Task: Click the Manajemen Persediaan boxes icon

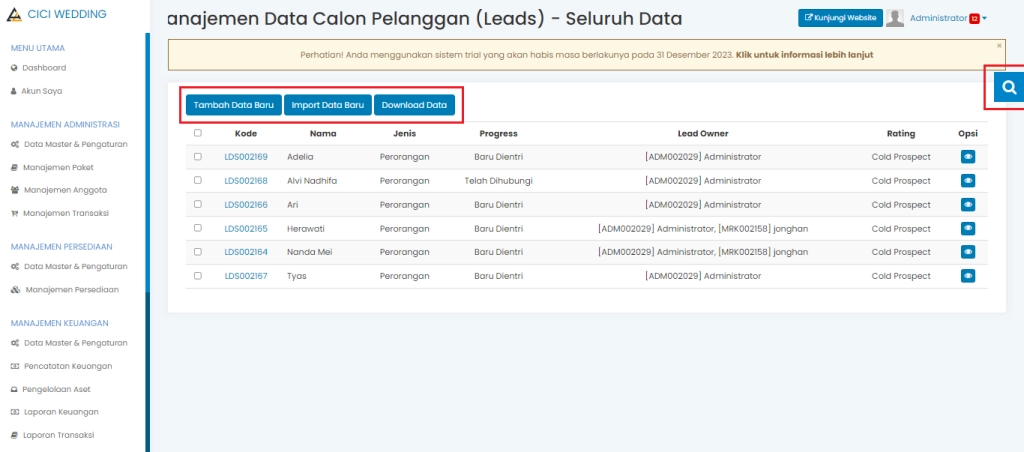Action: coord(16,289)
